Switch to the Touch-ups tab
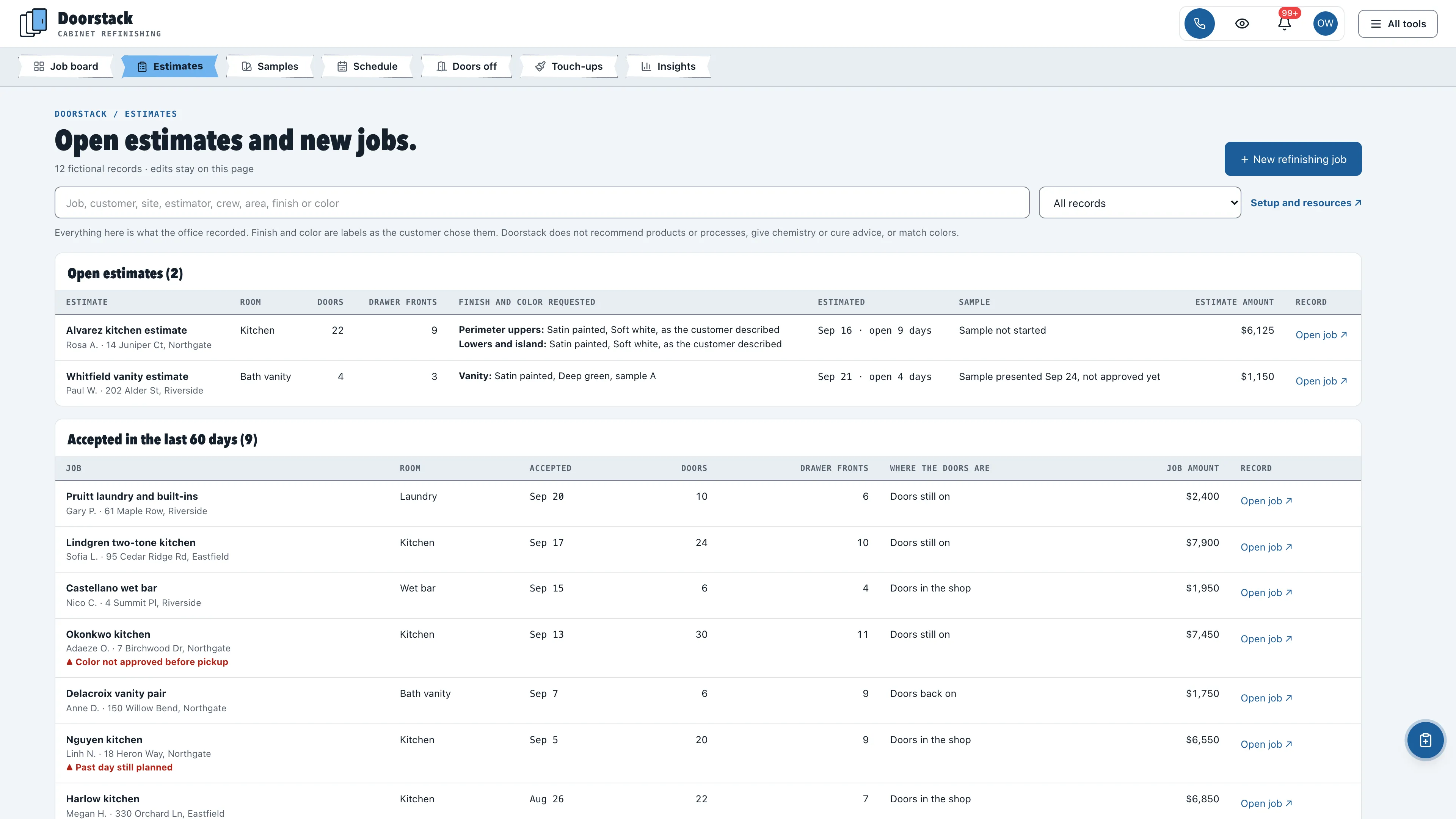This screenshot has height=819, width=1456. pos(569,66)
